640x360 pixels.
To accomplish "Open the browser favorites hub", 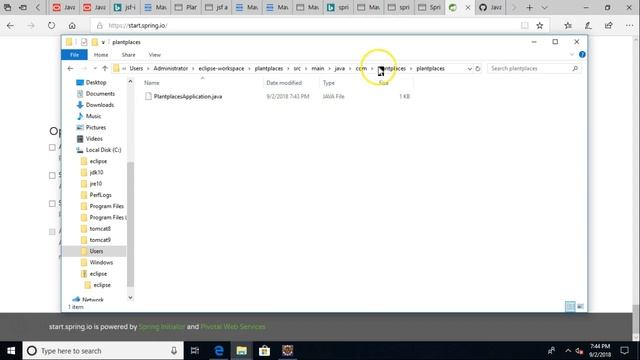I will [x=568, y=25].
